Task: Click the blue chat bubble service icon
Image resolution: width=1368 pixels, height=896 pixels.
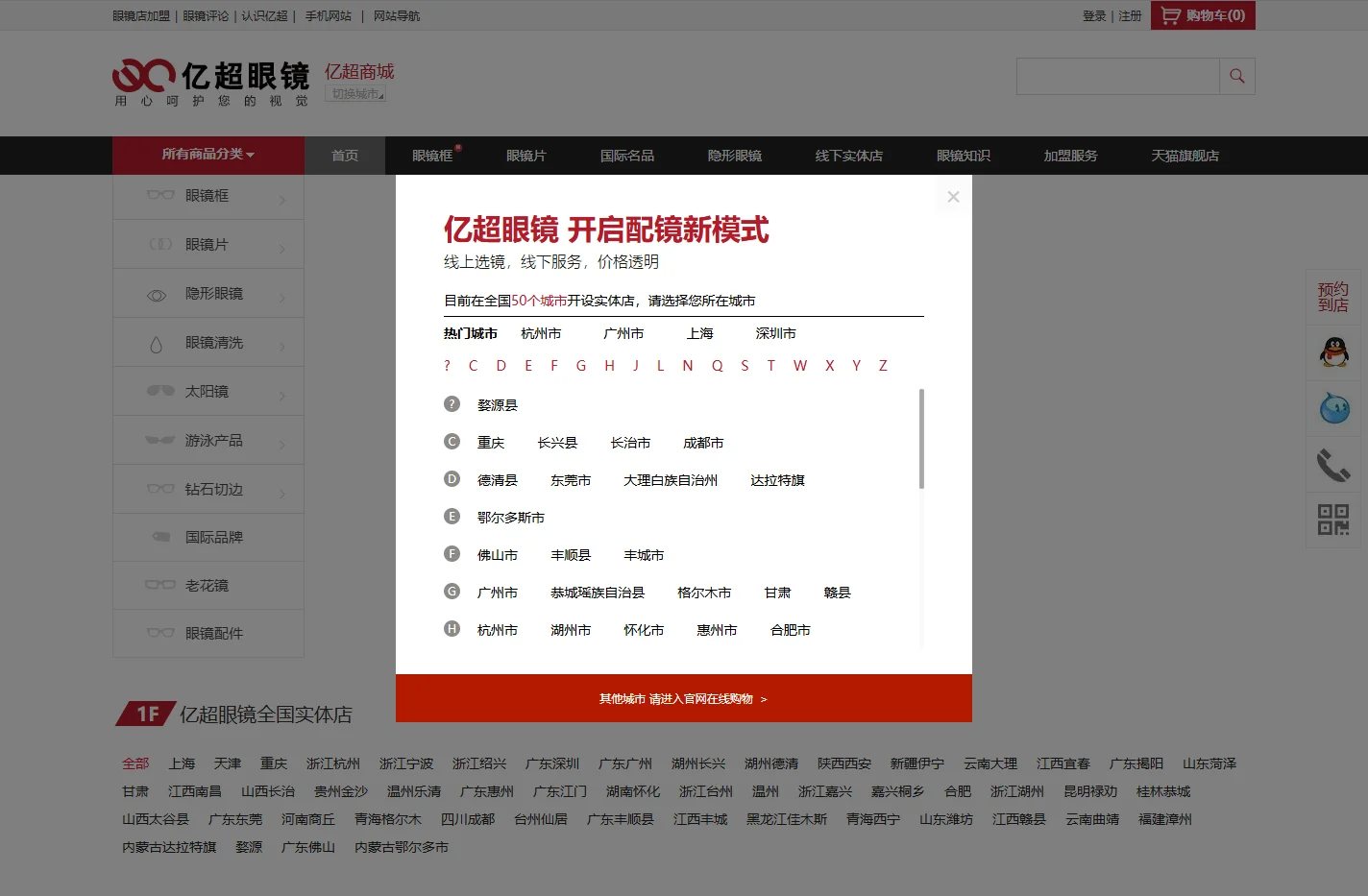Action: click(1333, 408)
